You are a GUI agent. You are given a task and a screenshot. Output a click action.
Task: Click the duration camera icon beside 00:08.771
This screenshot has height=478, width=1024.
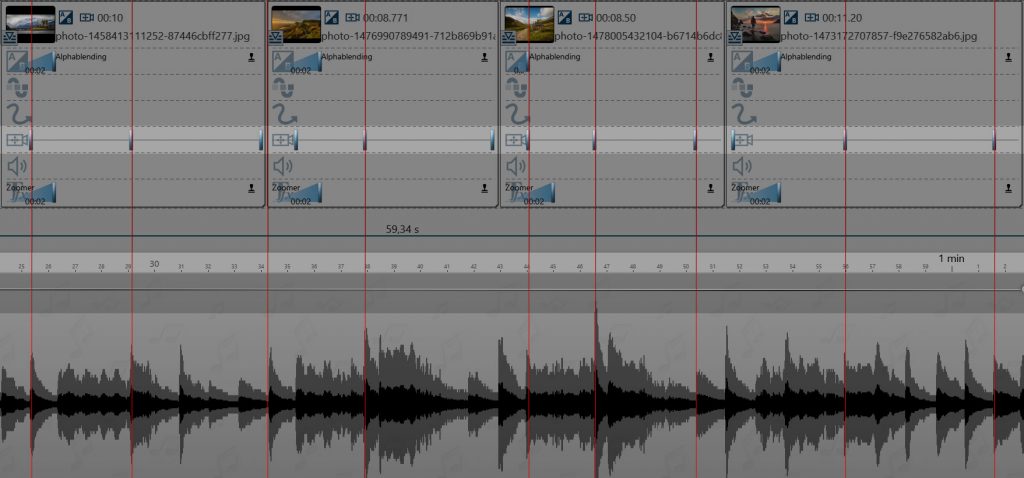pos(353,18)
